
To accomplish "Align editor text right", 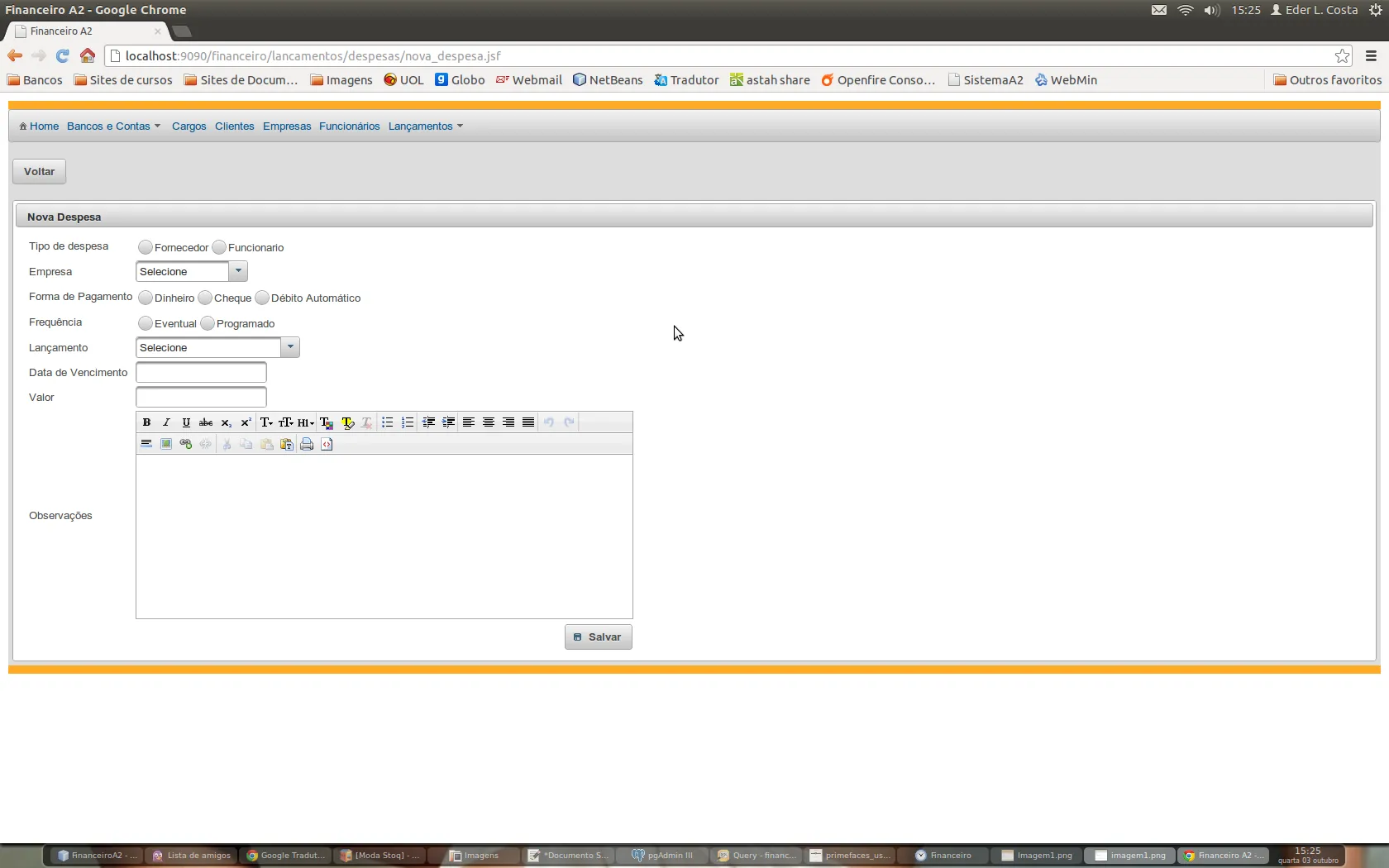I will point(508,422).
